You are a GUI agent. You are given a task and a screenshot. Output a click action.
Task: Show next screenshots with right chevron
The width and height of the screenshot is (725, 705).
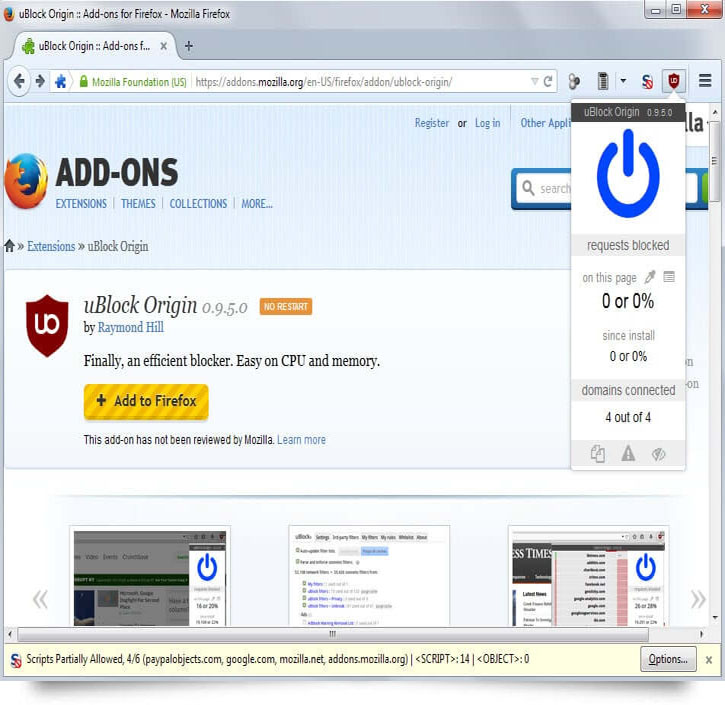point(698,599)
